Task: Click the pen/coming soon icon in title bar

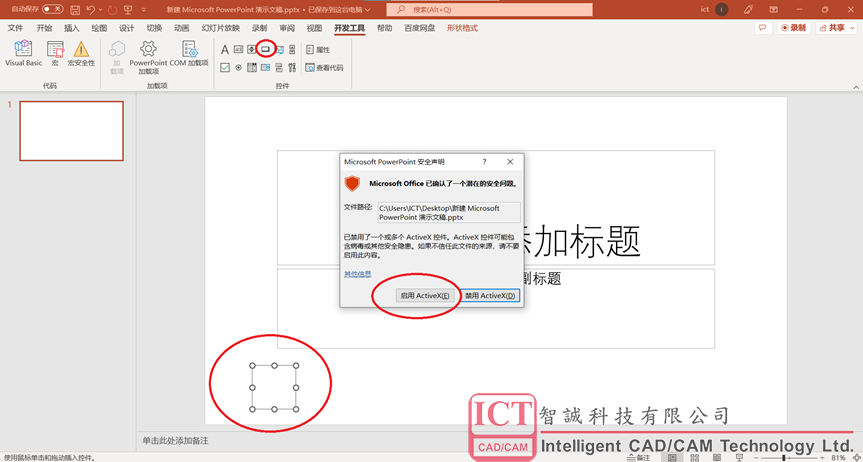Action: pyautogui.click(x=748, y=9)
